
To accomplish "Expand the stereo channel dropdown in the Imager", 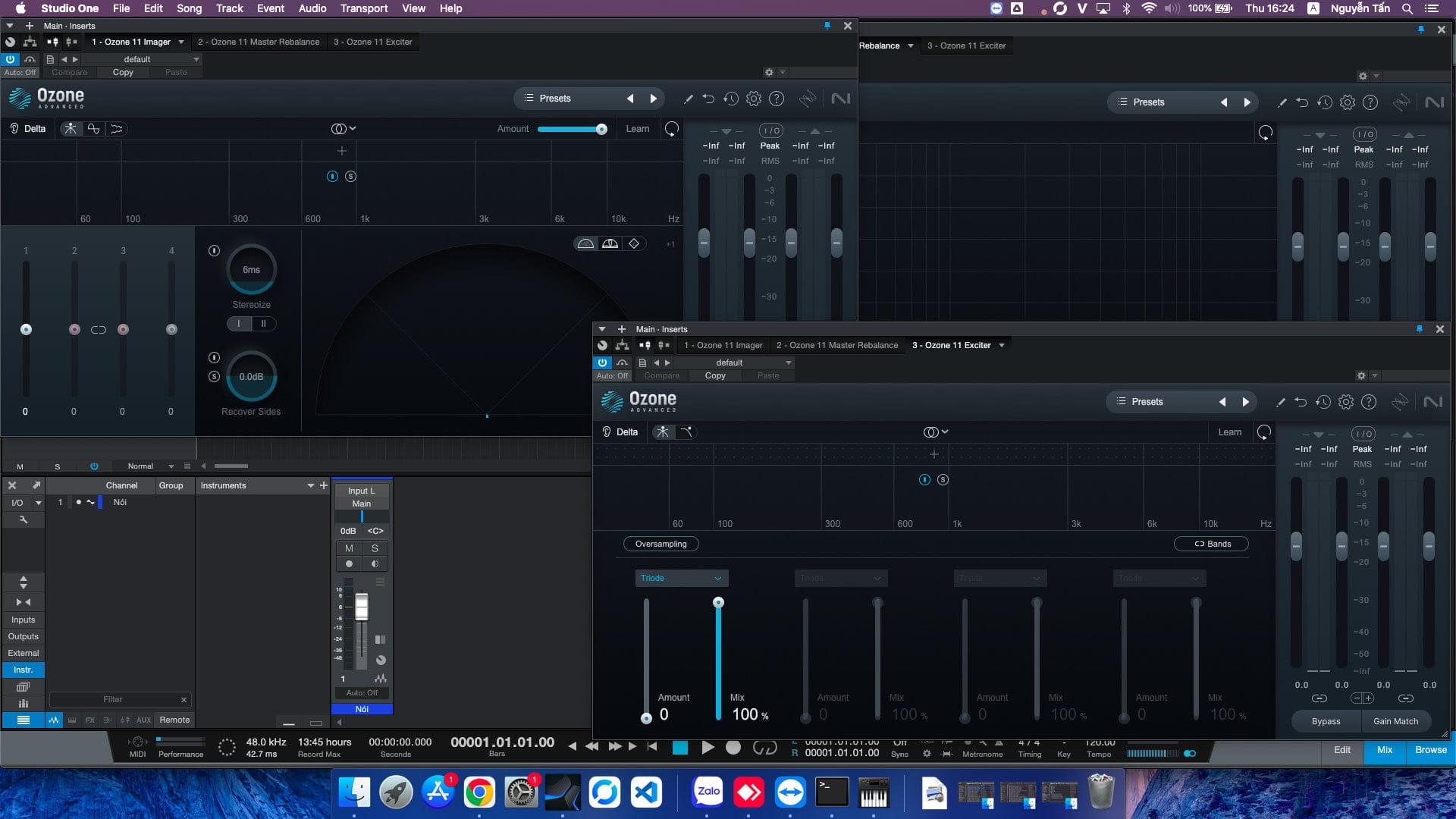I will (x=344, y=129).
